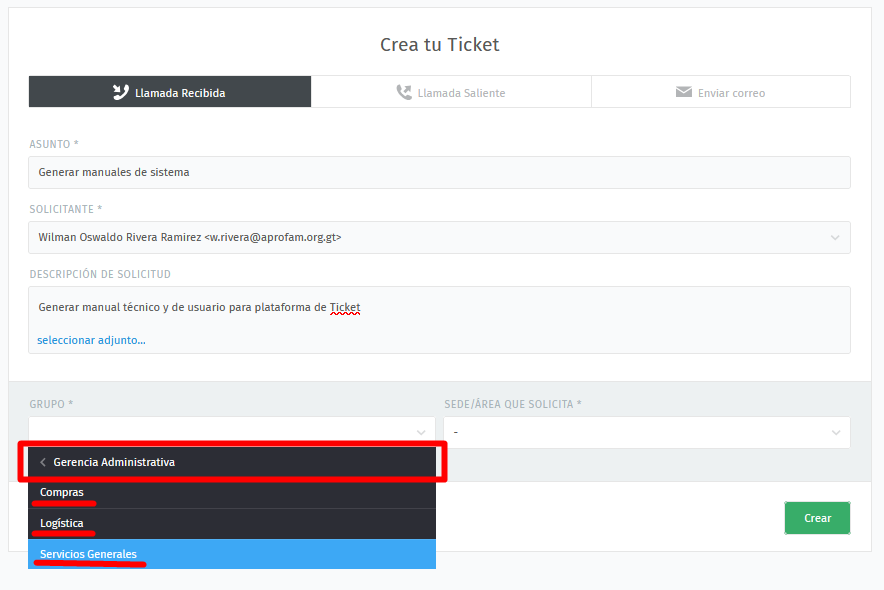This screenshot has width=884, height=590.
Task: Open the Sede/Área que solicita dropdown
Action: pyautogui.click(x=647, y=432)
